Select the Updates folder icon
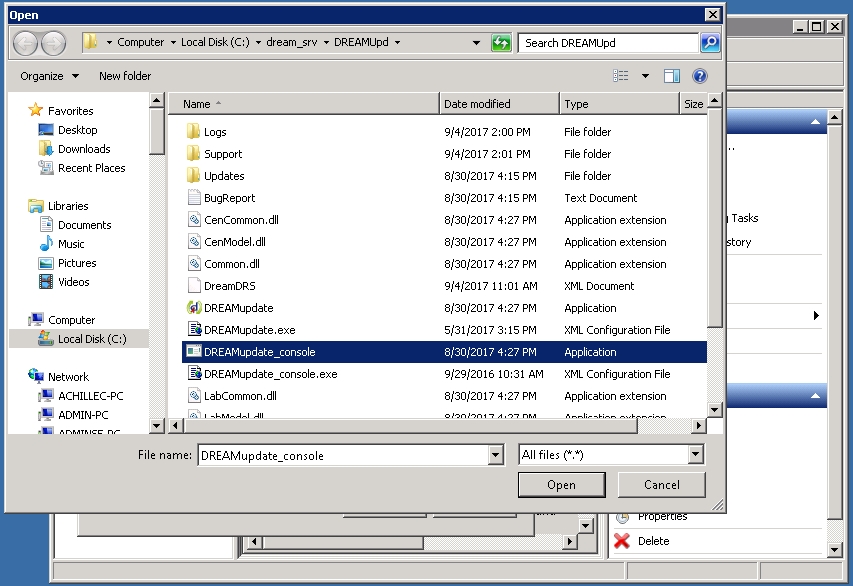 click(193, 176)
